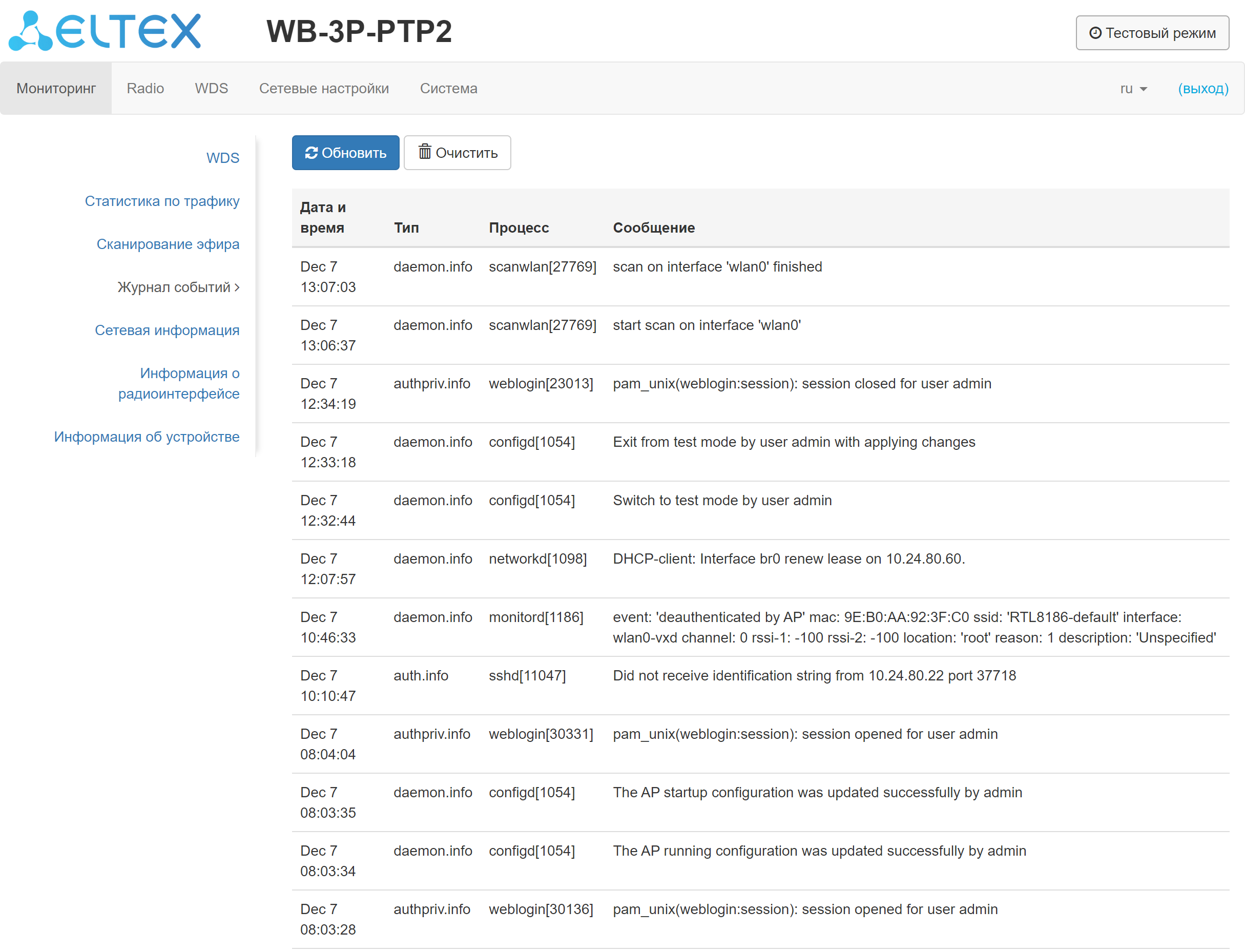Open the Система tab
Screen dimensions: 1245x952
click(448, 89)
